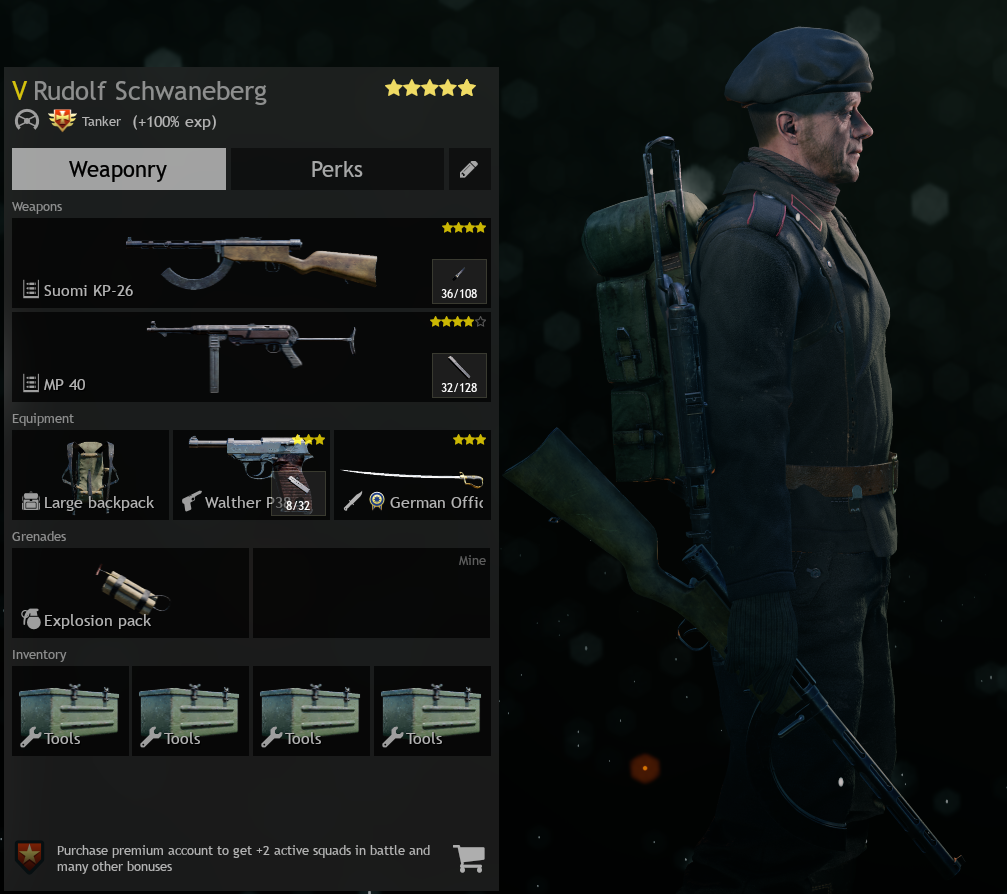Select the MP 40 ammo slot
The height and width of the screenshot is (894, 1007).
click(x=459, y=376)
